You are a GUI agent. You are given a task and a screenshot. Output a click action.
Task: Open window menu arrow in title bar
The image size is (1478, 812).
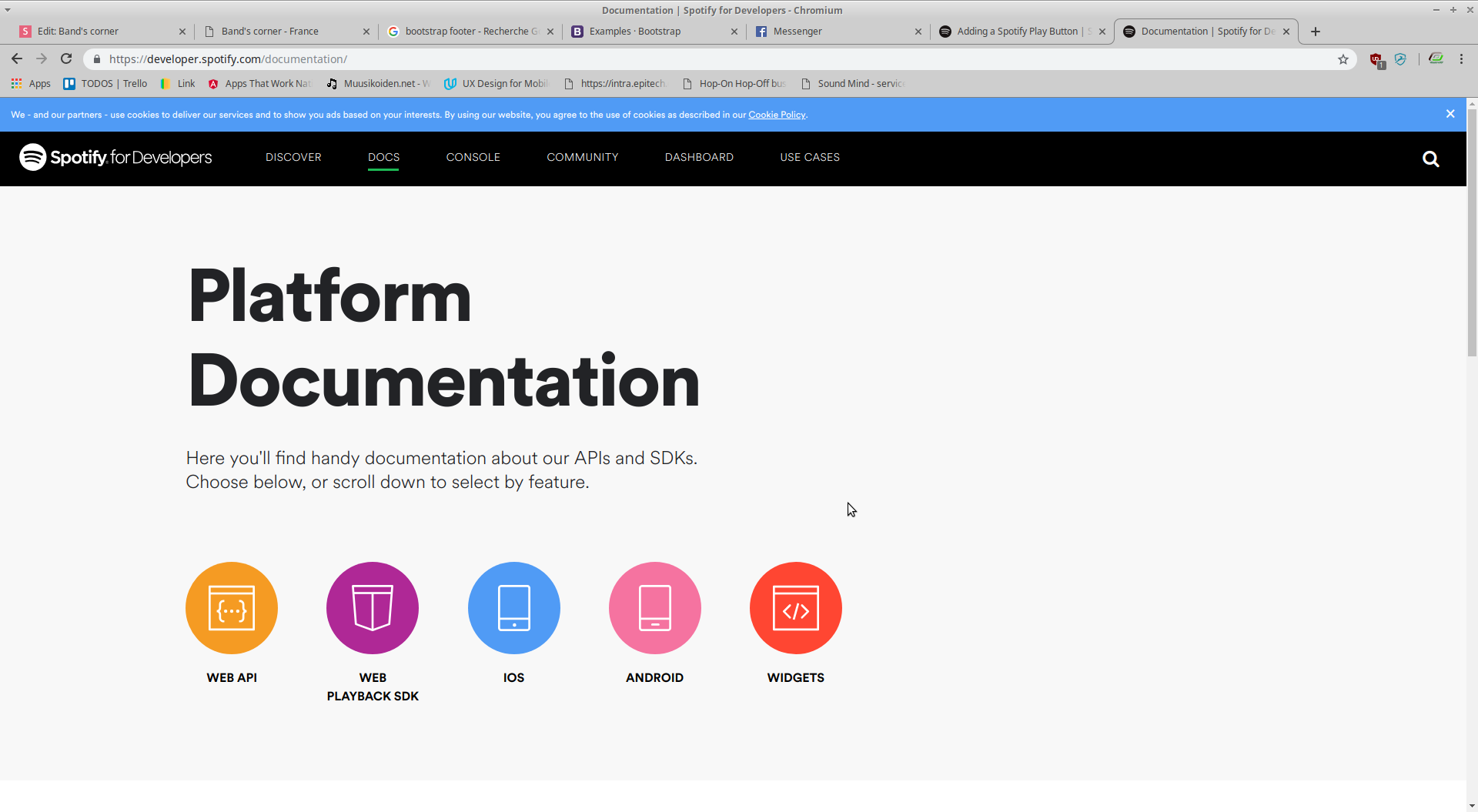pyautogui.click(x=8, y=10)
